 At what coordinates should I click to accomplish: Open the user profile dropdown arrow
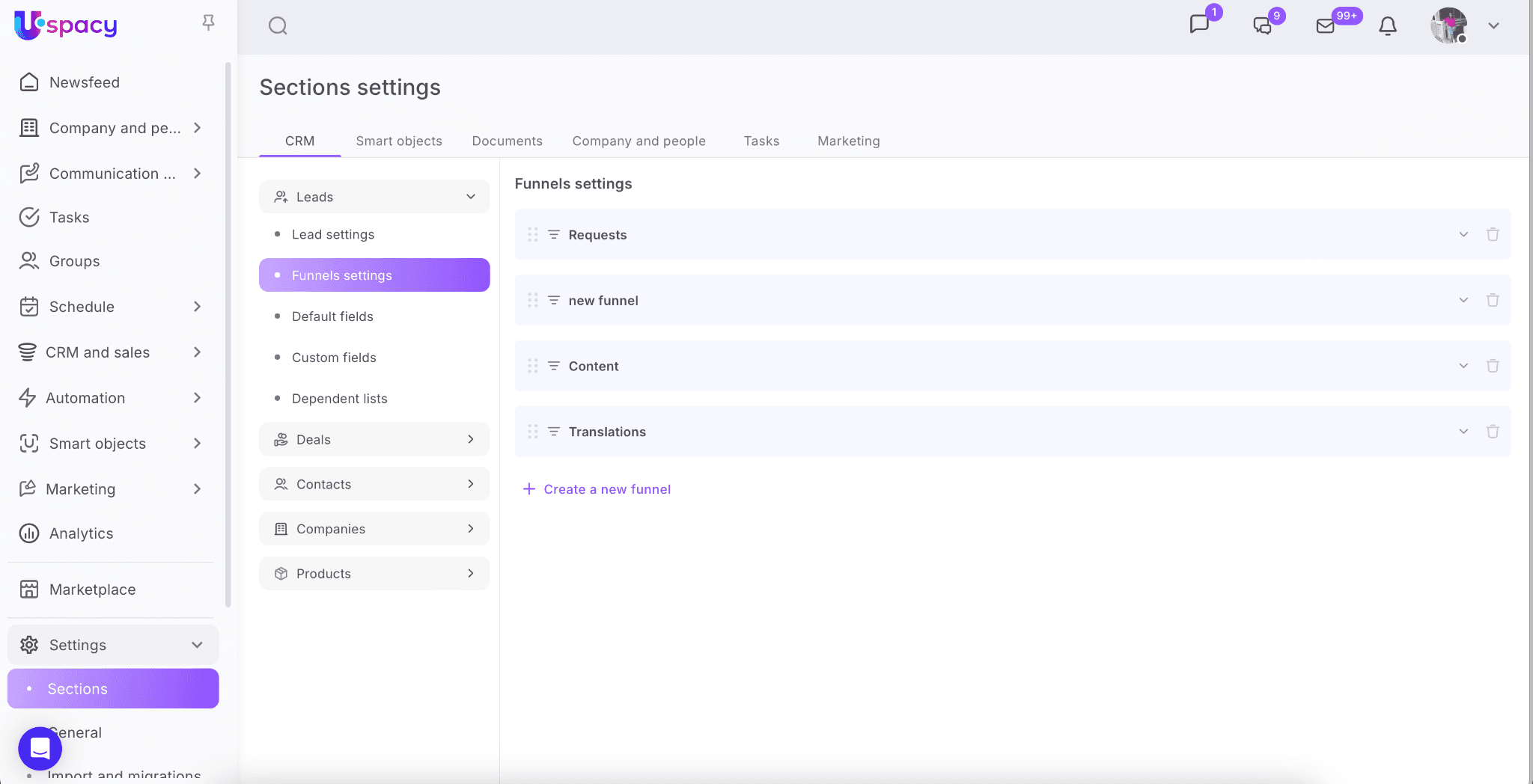(1493, 26)
